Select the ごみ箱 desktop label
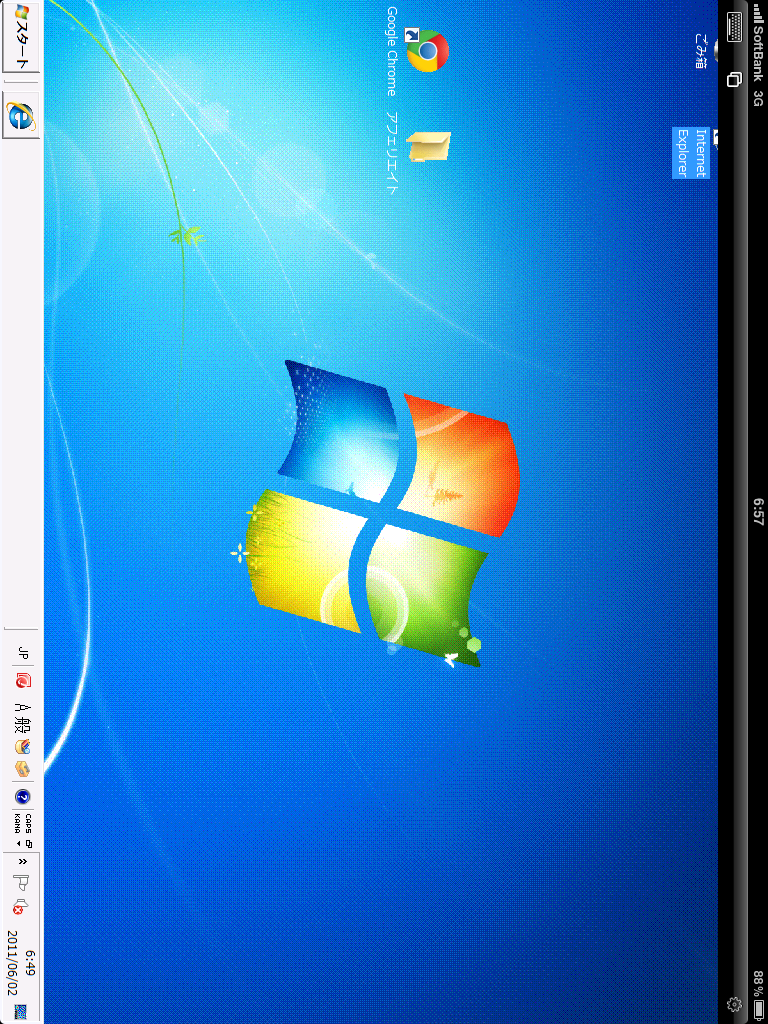This screenshot has height=1024, width=768. click(x=700, y=52)
